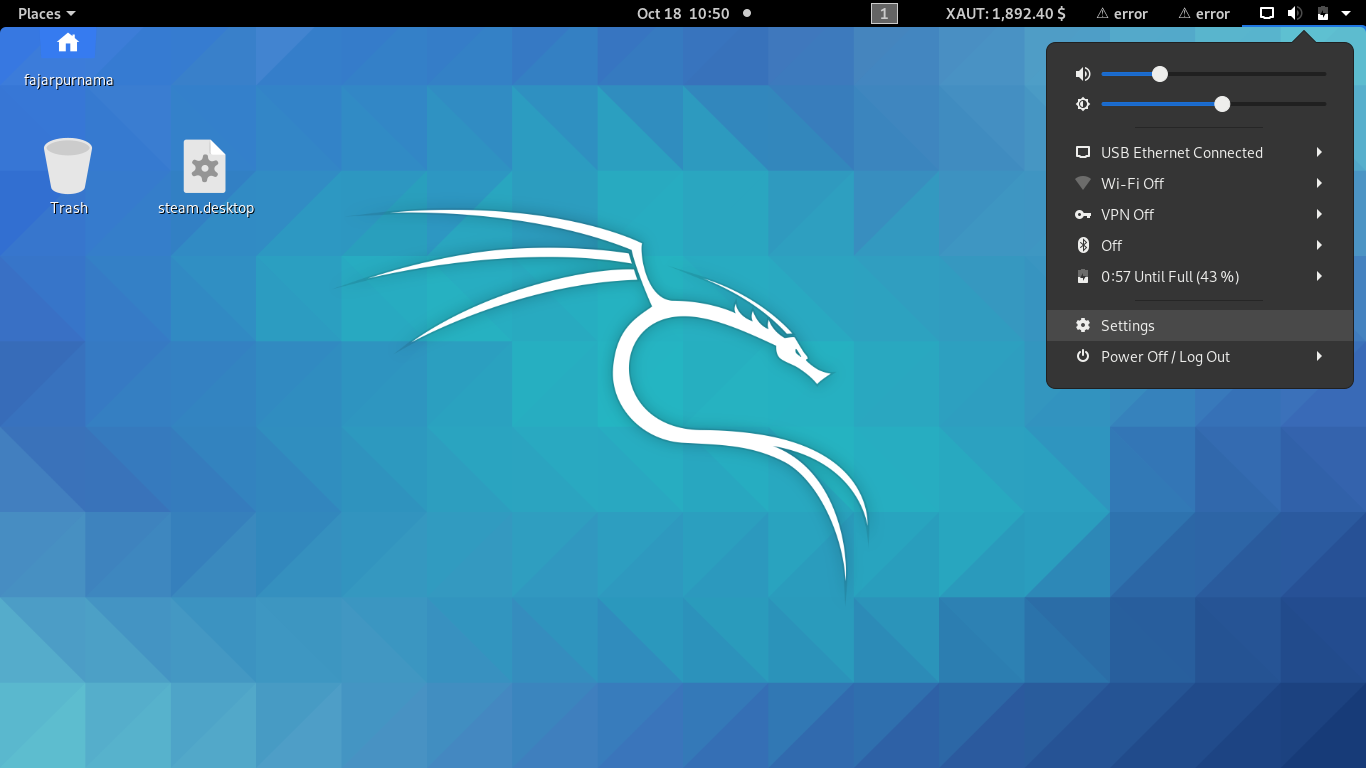1366x768 pixels.
Task: Expand the Power Off / Log Out arrow
Action: point(1319,356)
